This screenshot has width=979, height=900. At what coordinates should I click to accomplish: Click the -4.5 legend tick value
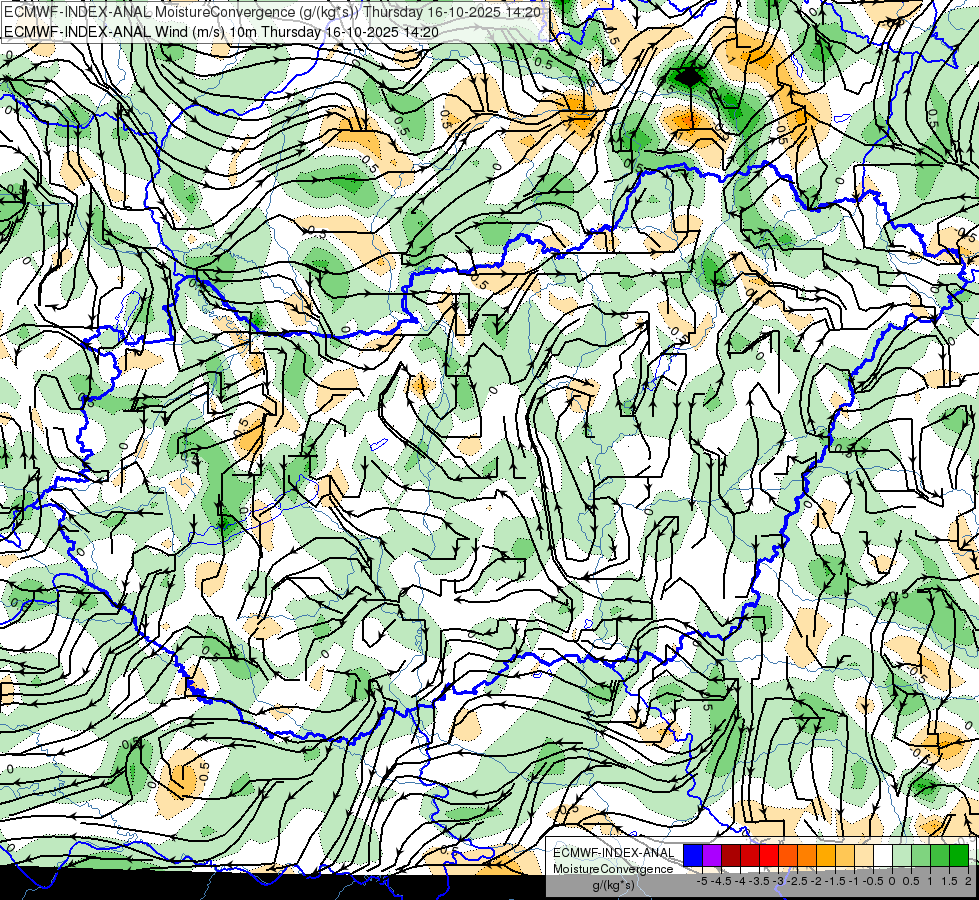[722, 881]
